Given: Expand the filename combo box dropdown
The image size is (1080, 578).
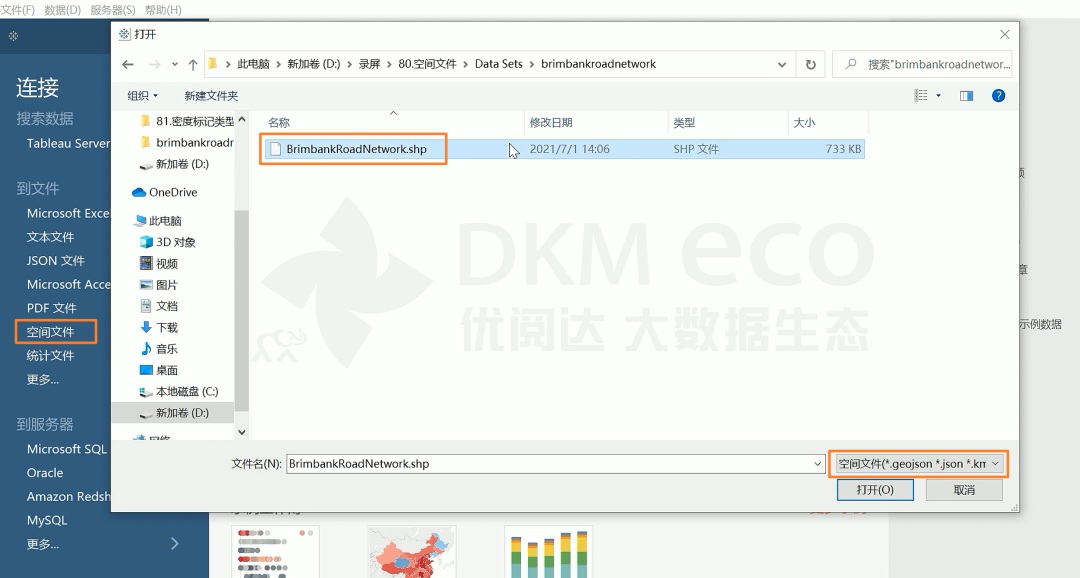Looking at the screenshot, I should 818,464.
